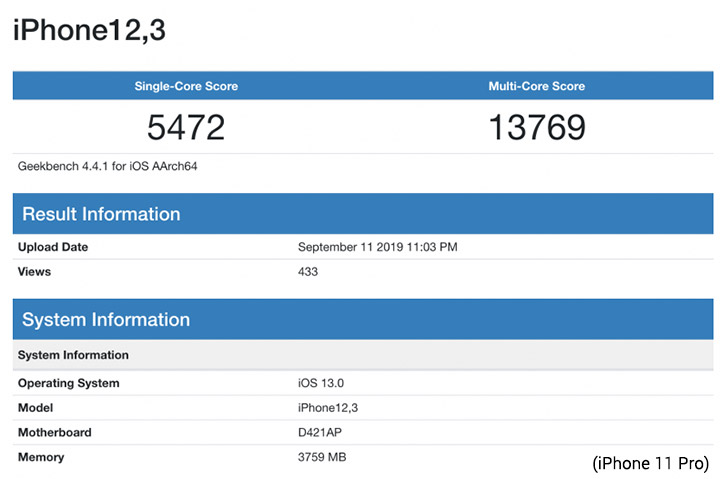
Task: Select the Upload Date label
Action: 53,247
